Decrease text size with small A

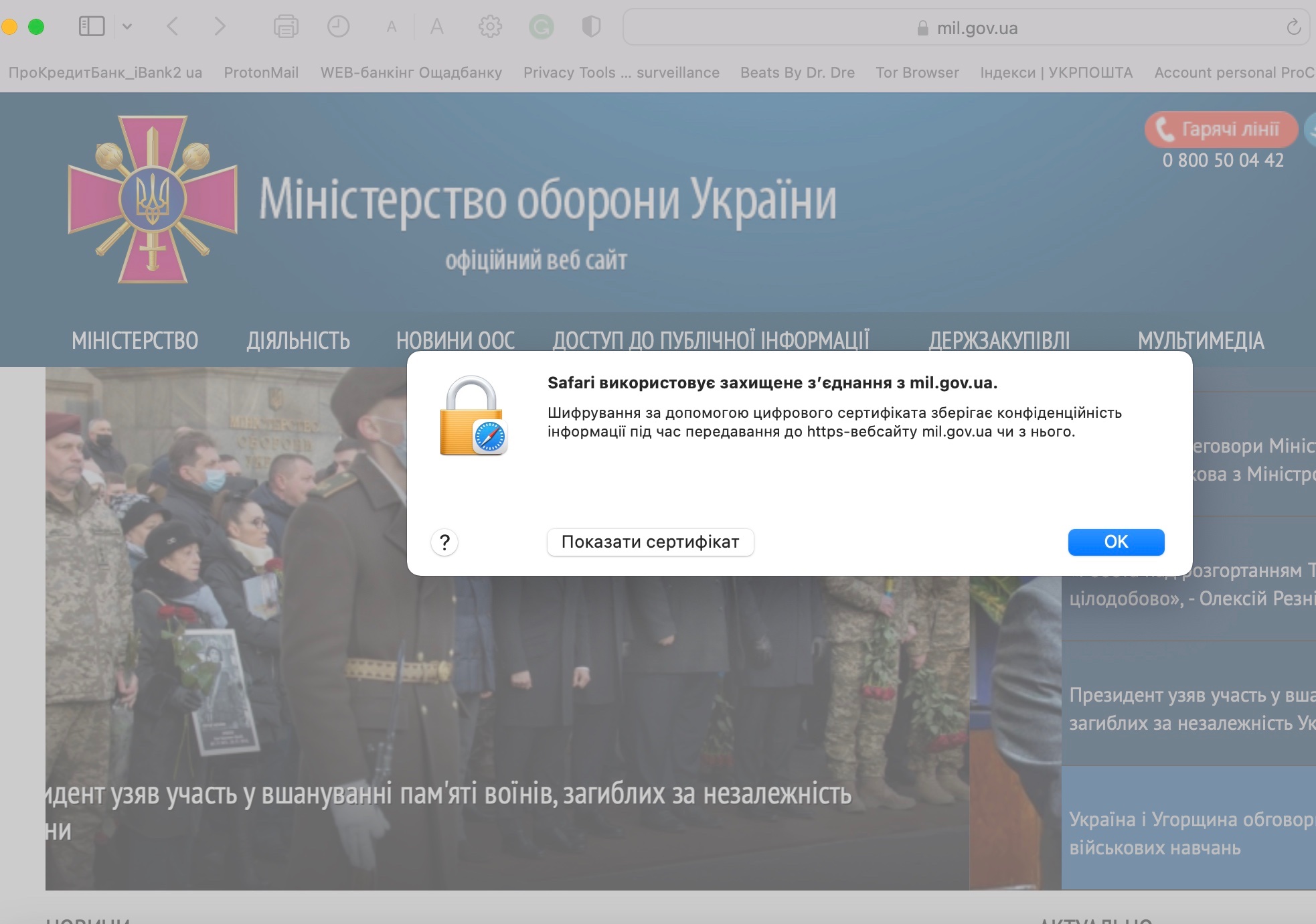tap(392, 27)
